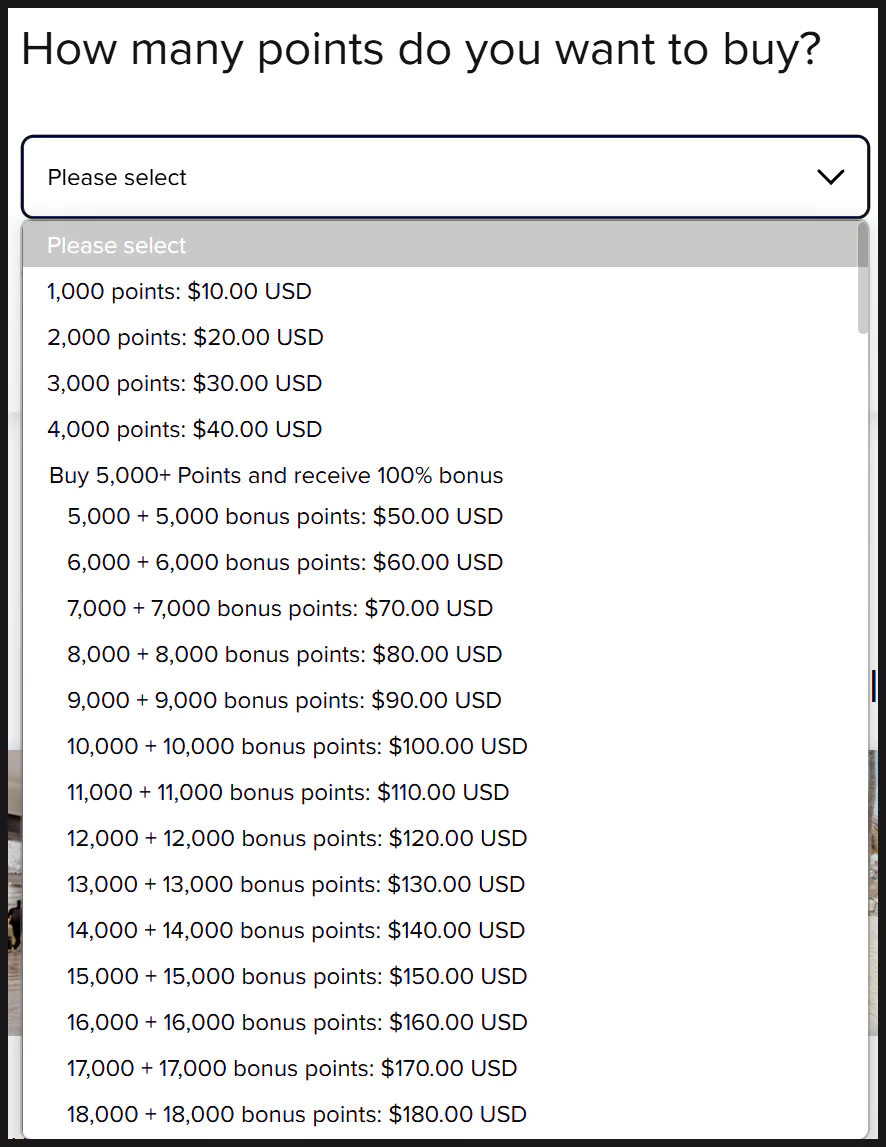Select 4,000 points for $40.00 USD
Image resolution: width=886 pixels, height=1147 pixels.
click(x=185, y=430)
